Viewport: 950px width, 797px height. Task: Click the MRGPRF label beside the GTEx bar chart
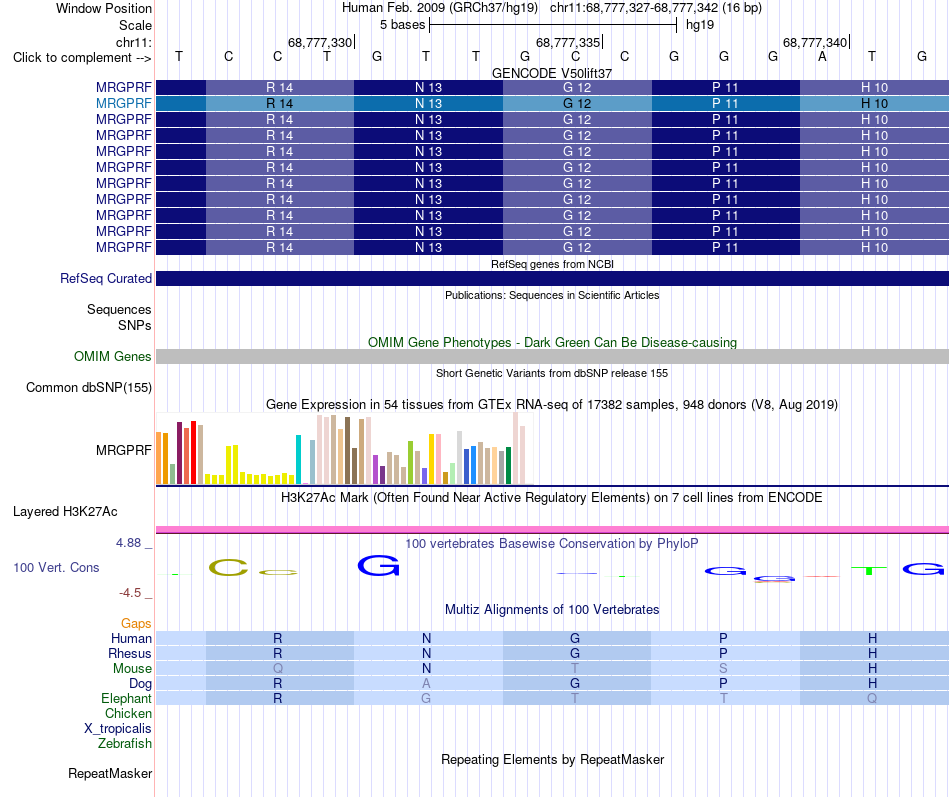(124, 450)
